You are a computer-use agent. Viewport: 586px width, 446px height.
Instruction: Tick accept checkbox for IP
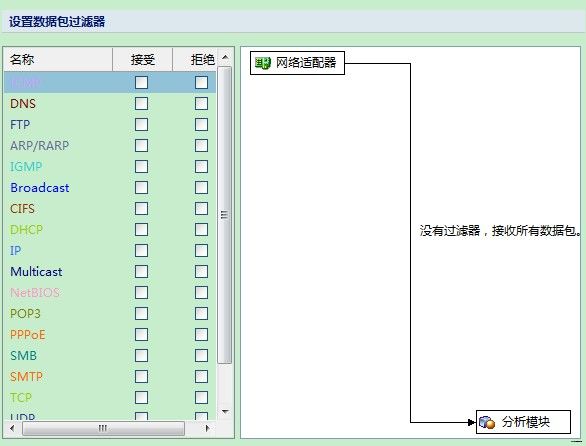[x=141, y=250]
